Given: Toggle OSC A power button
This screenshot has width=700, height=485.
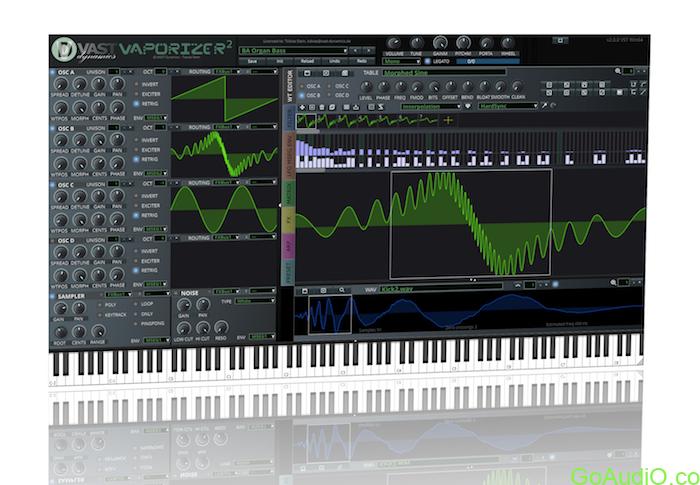Looking at the screenshot, I should pos(53,72).
